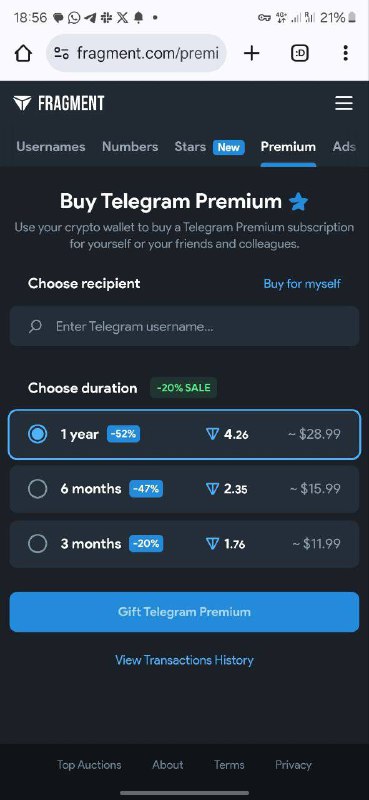Screen dimensions: 369x800
Task: Click Buy for myself link
Action: (x=302, y=284)
